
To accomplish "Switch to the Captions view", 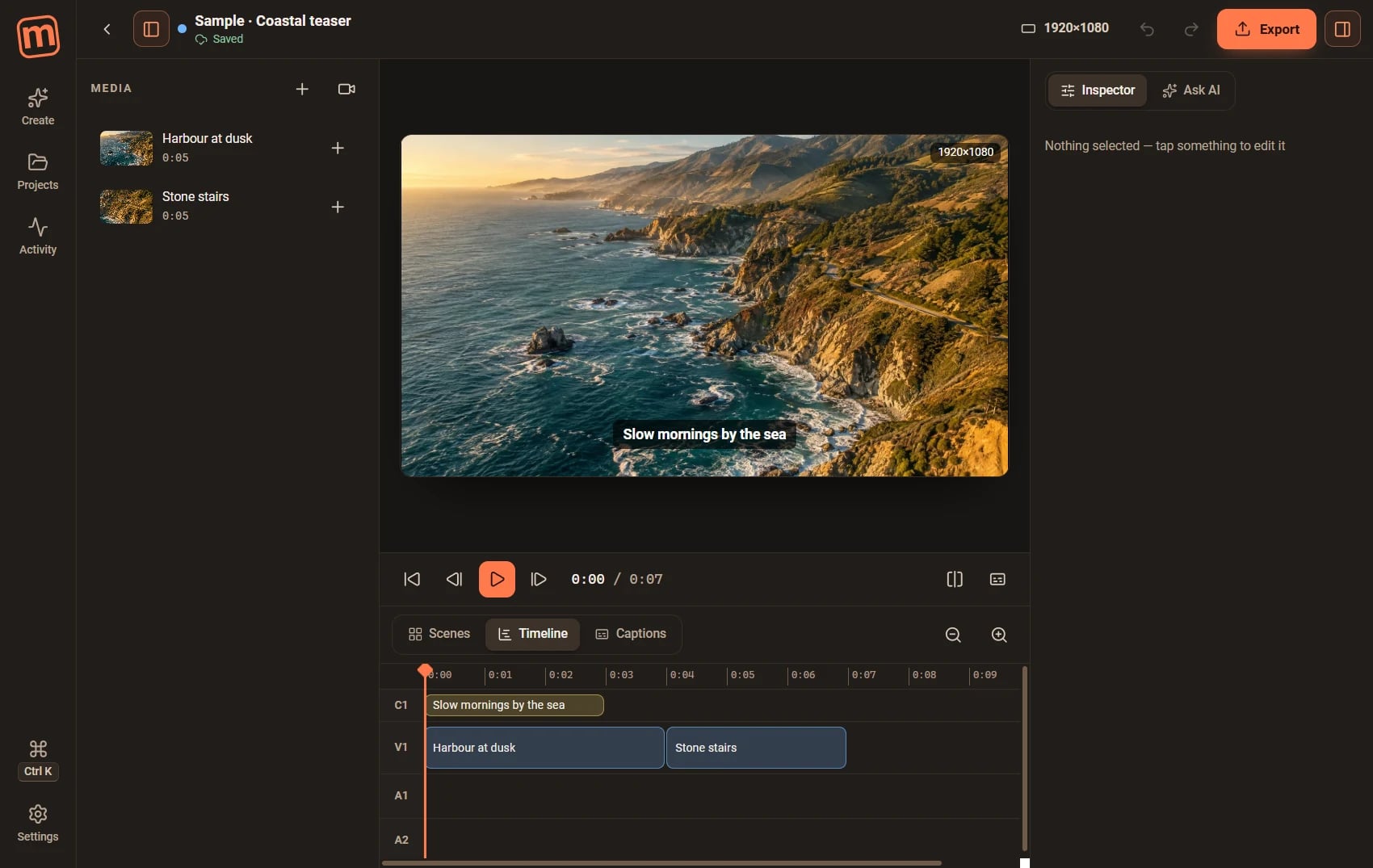I will click(631, 634).
